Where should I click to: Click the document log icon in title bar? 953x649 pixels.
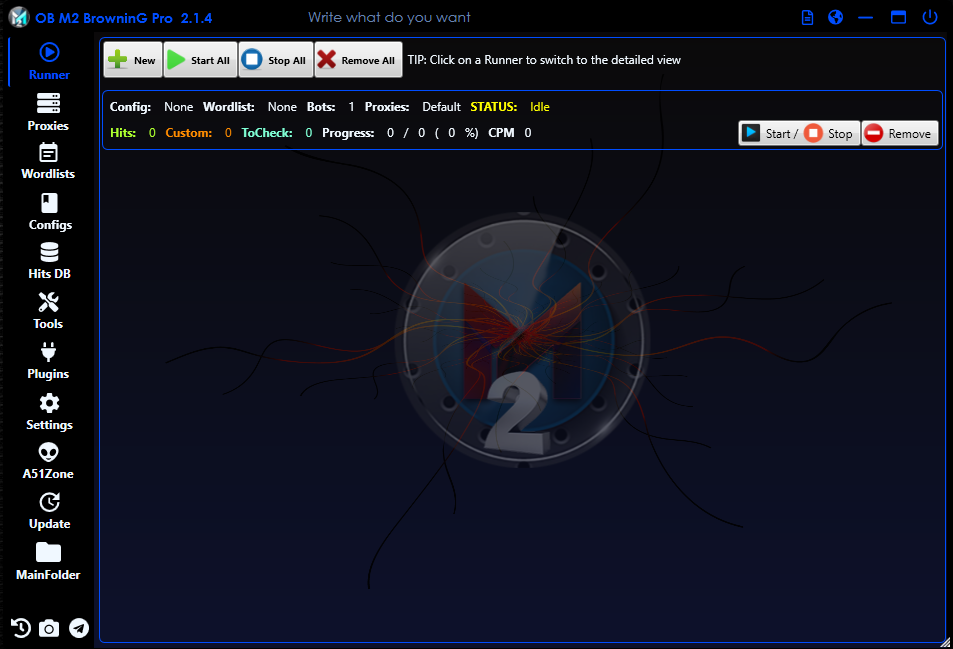pyautogui.click(x=807, y=18)
